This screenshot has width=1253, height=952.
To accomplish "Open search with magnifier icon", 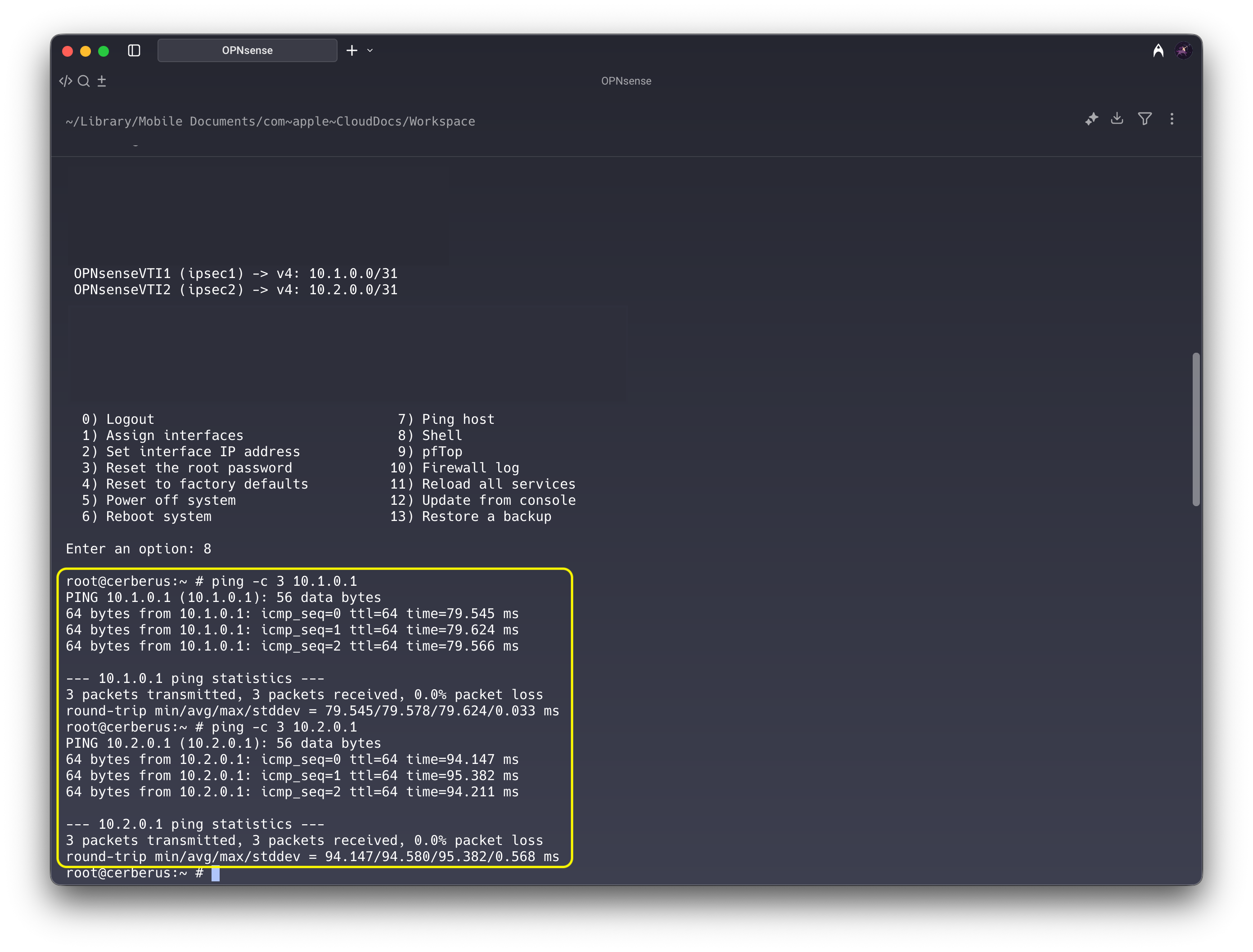I will pyautogui.click(x=84, y=81).
